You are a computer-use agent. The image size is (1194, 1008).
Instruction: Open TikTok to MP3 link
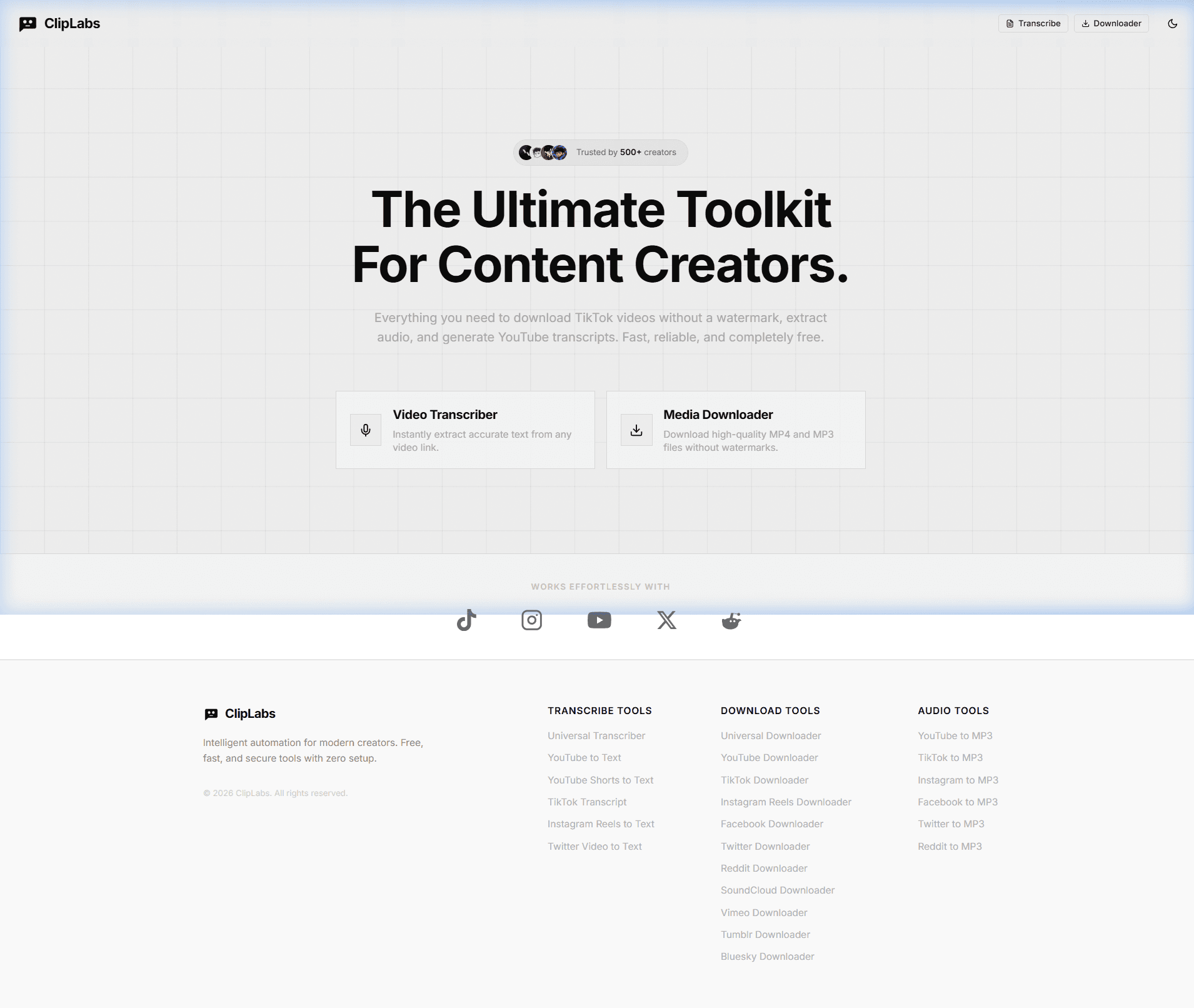click(x=950, y=758)
